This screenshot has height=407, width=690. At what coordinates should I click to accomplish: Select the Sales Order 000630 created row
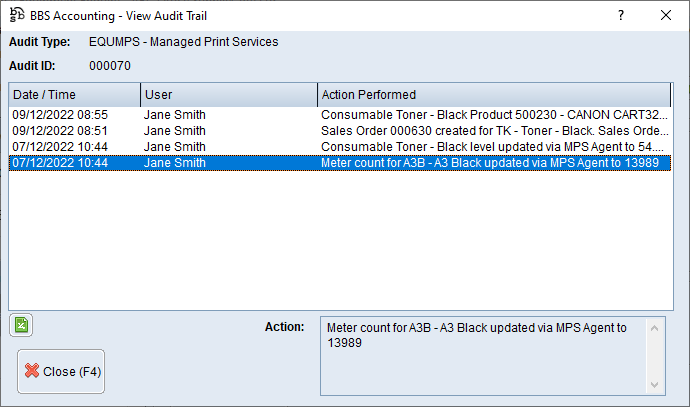click(x=495, y=131)
